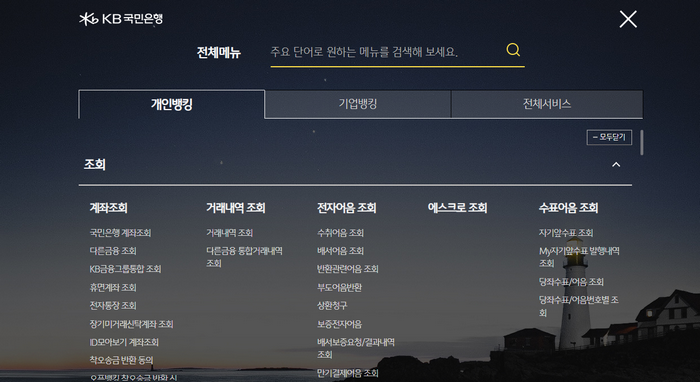
Task: Close the full menu overlay
Action: [628, 19]
